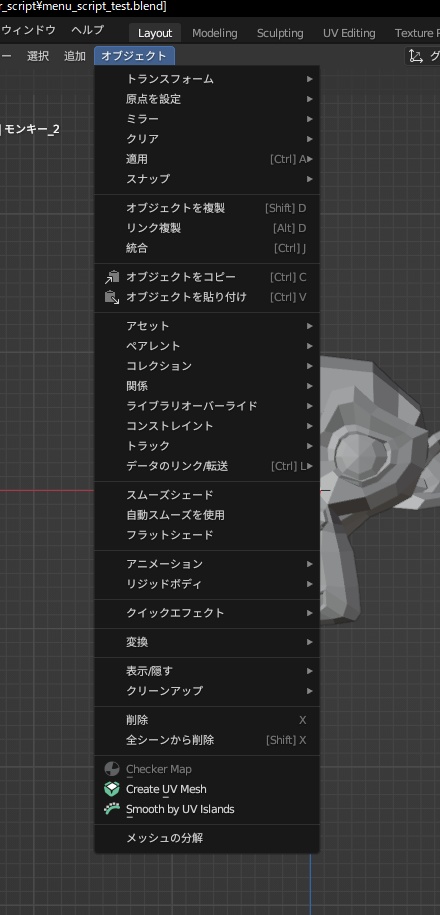
Task: Choose オブジェクトを貼り付け entry
Action: coord(207,297)
